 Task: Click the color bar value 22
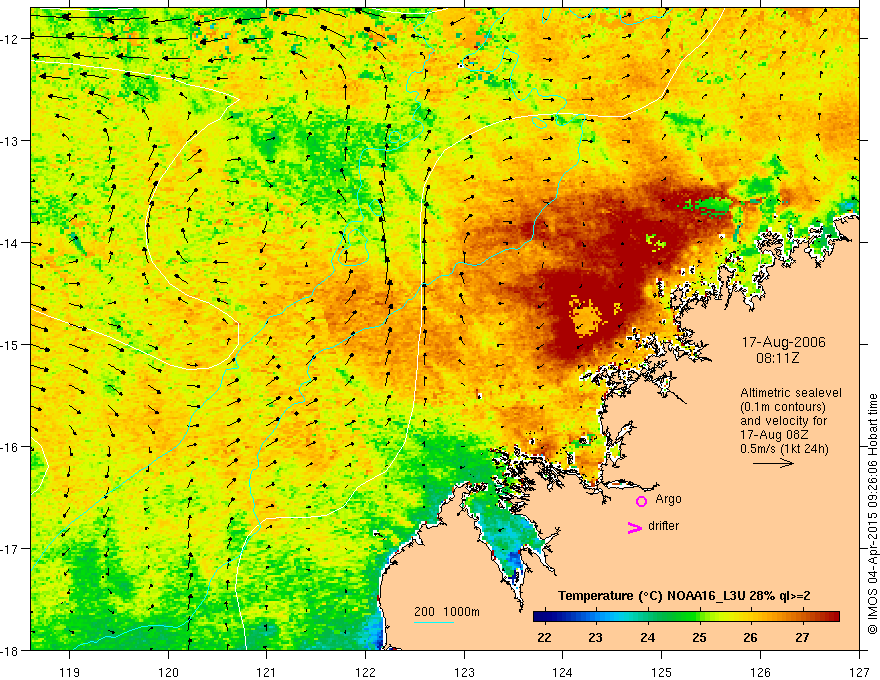click(544, 637)
